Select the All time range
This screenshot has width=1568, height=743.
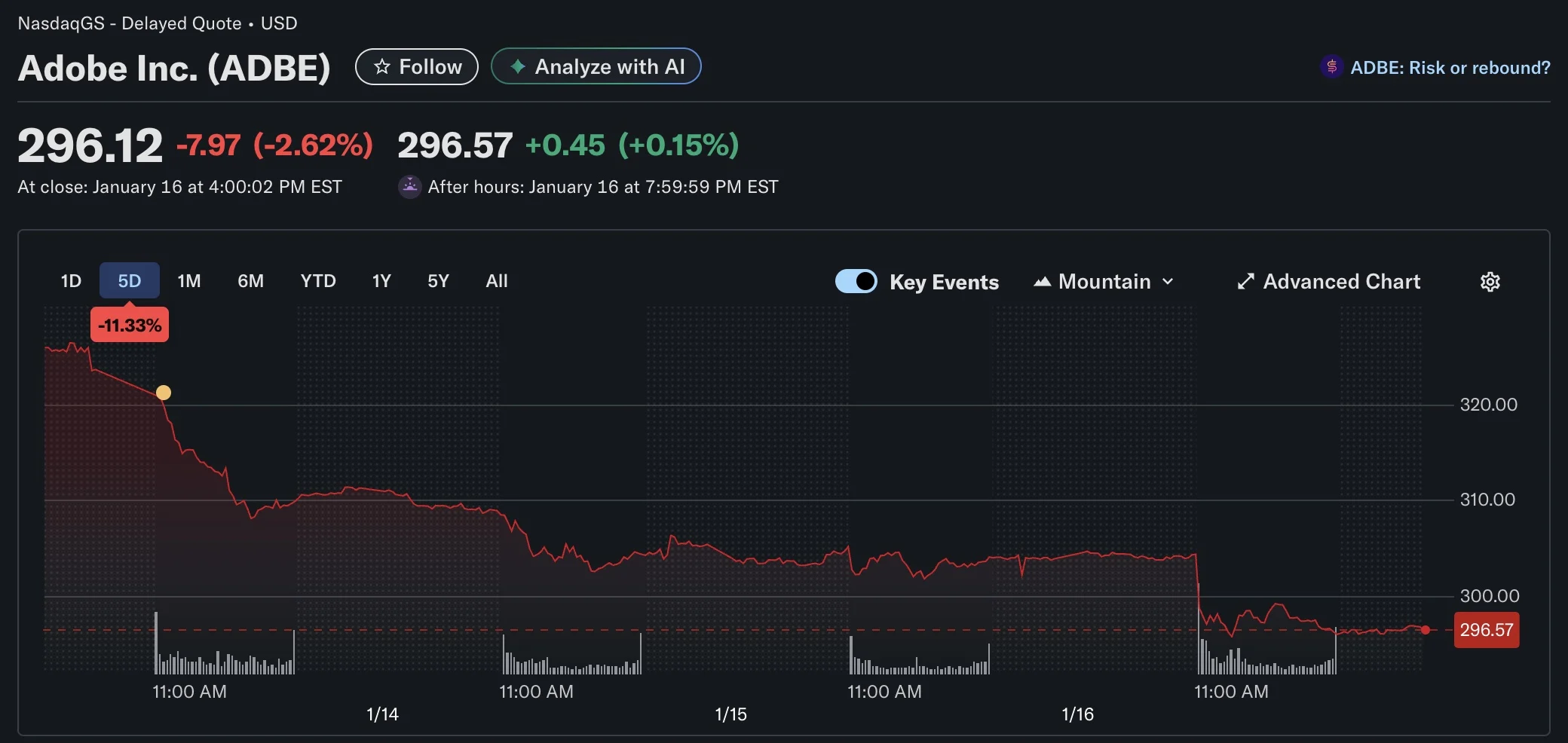(496, 281)
